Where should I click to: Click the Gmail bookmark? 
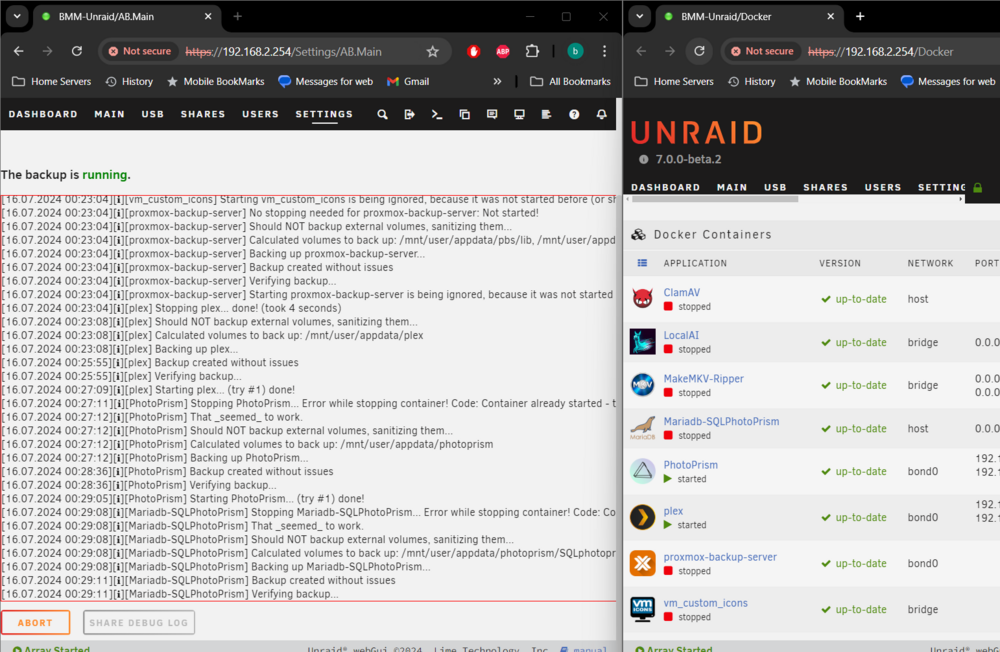[x=408, y=82]
